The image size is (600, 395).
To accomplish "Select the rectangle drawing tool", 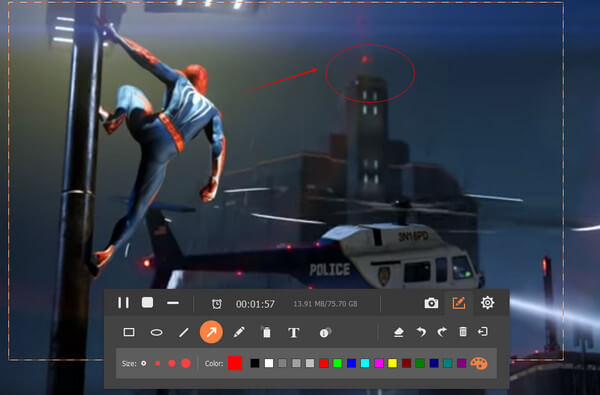I will (129, 332).
